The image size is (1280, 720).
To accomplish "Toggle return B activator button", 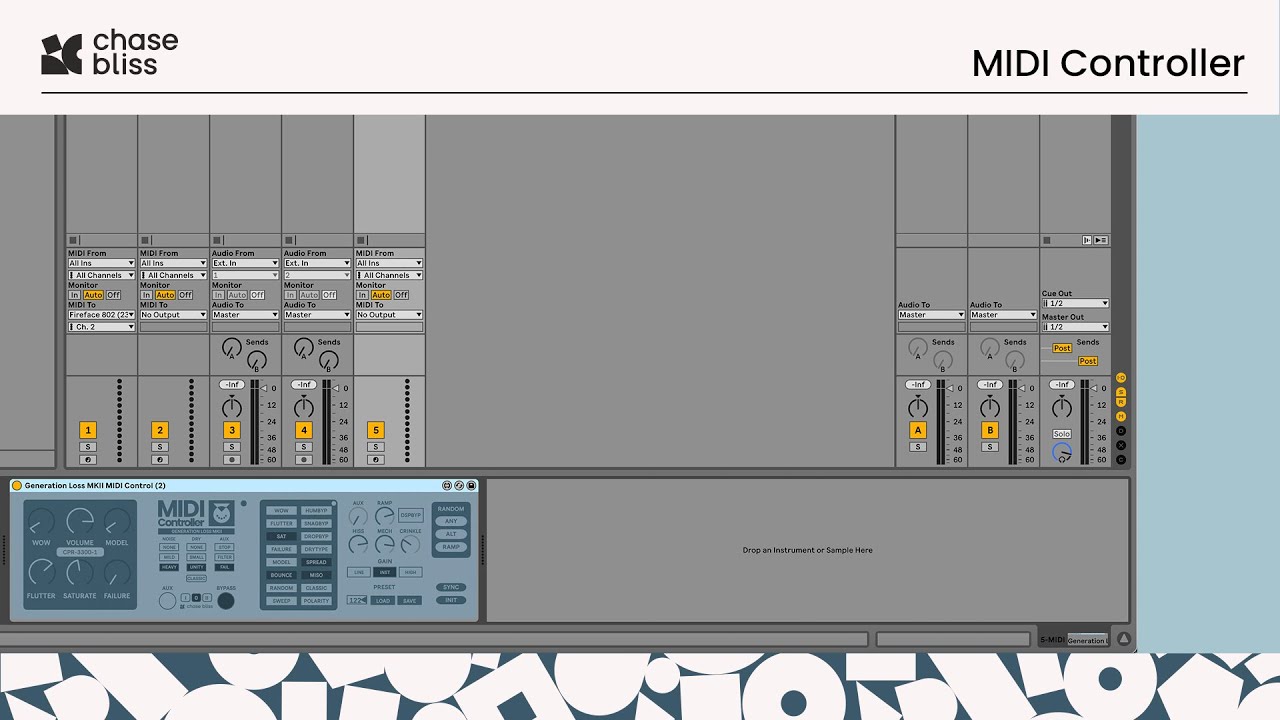I will point(990,430).
